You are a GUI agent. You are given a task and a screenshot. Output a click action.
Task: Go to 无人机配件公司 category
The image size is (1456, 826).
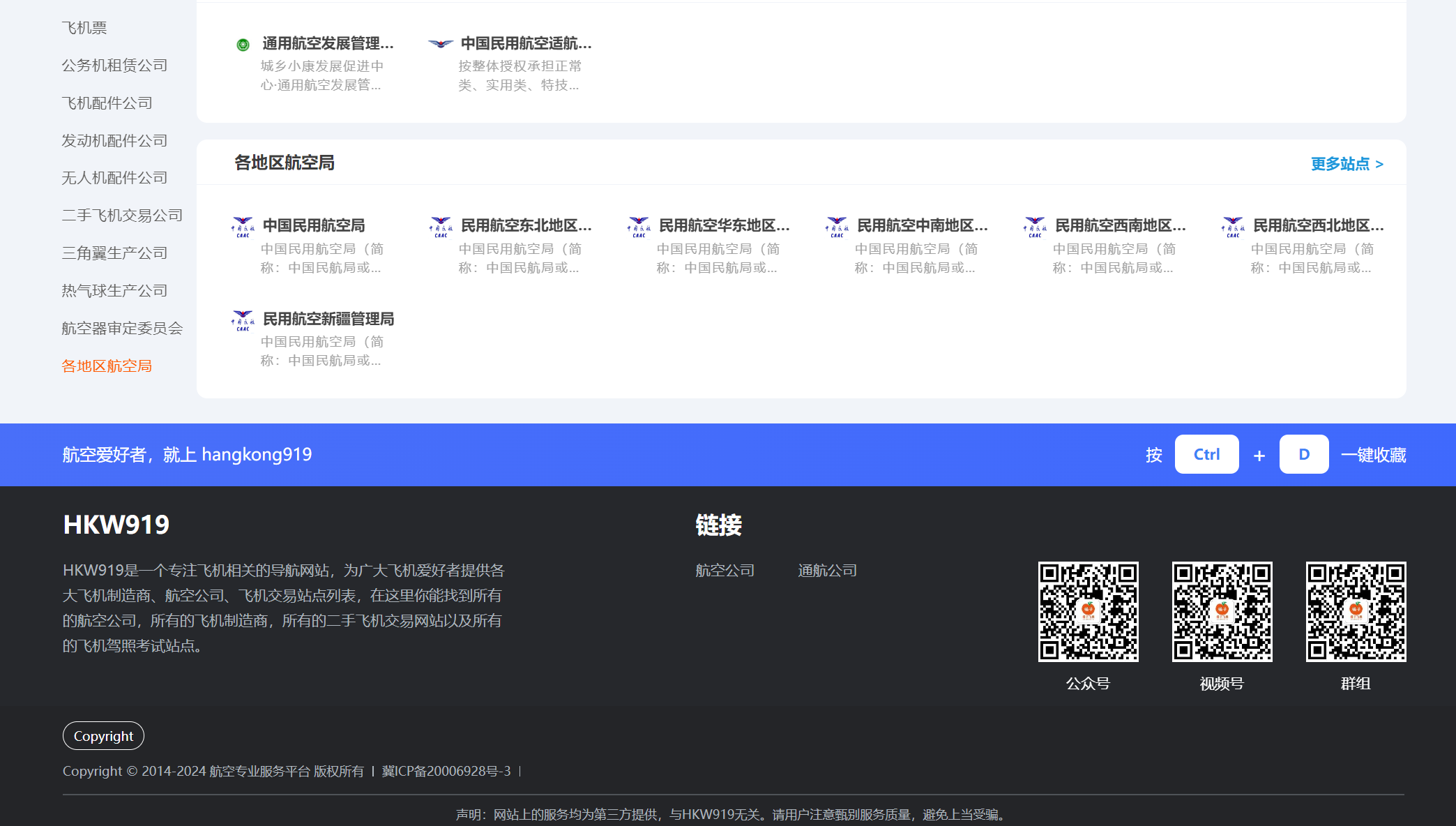pyautogui.click(x=114, y=178)
